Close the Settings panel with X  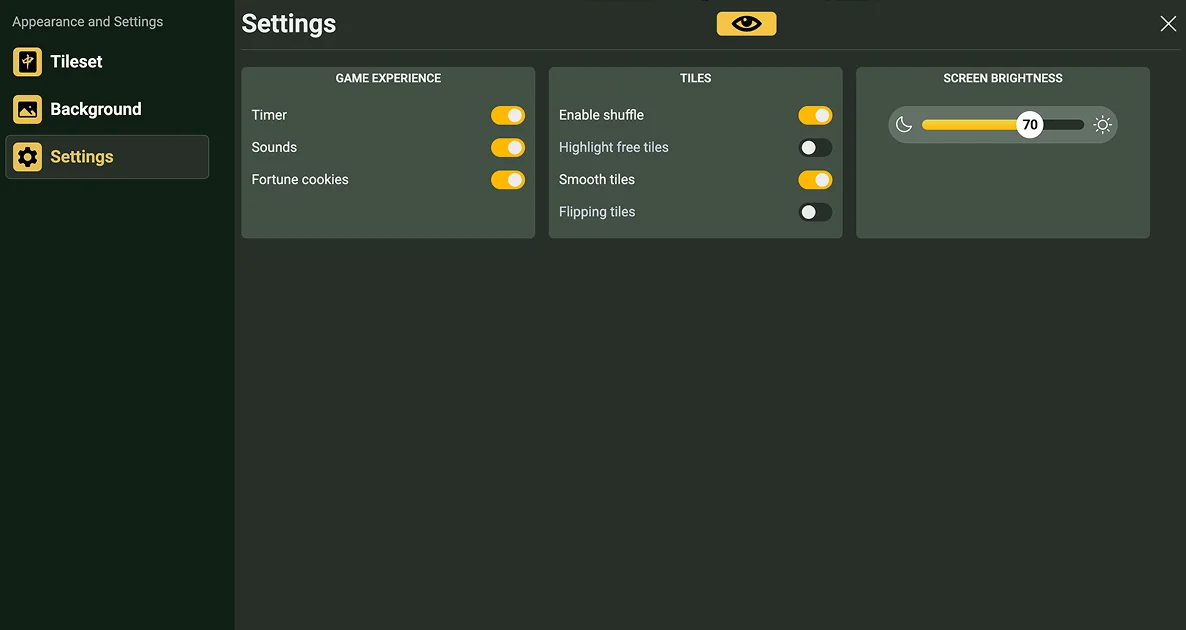click(x=1167, y=24)
